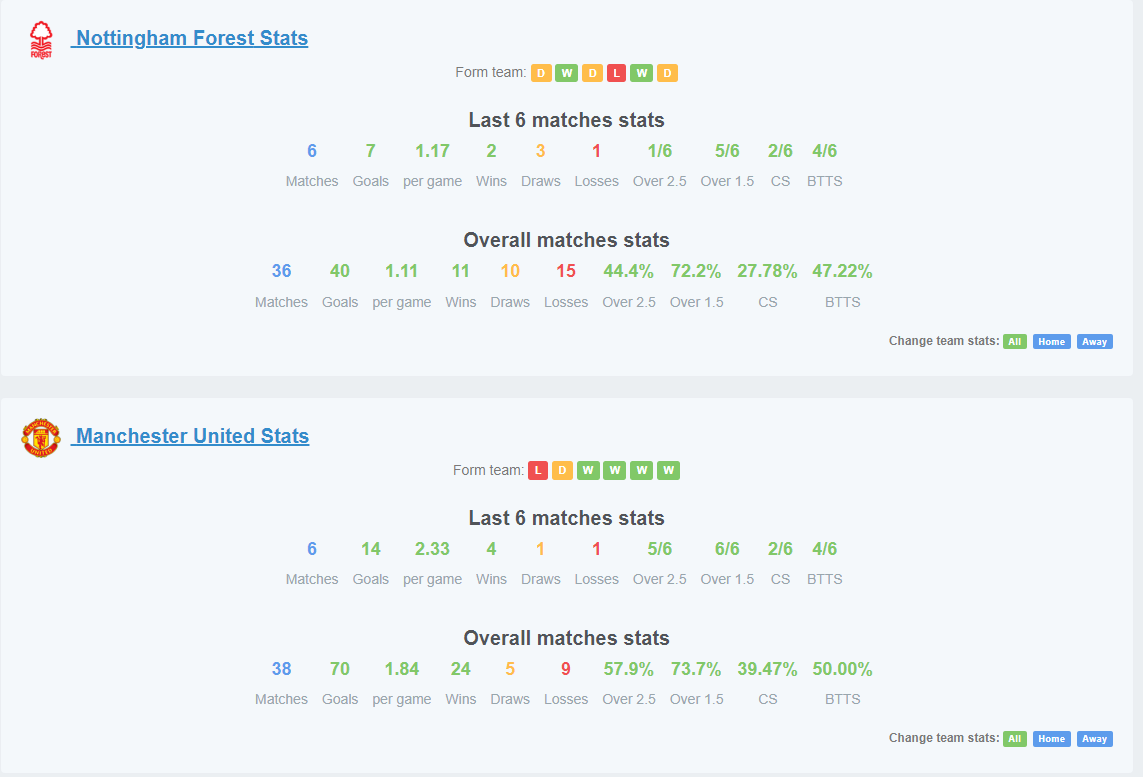Switch Manchester United stats to Away

tap(1094, 738)
